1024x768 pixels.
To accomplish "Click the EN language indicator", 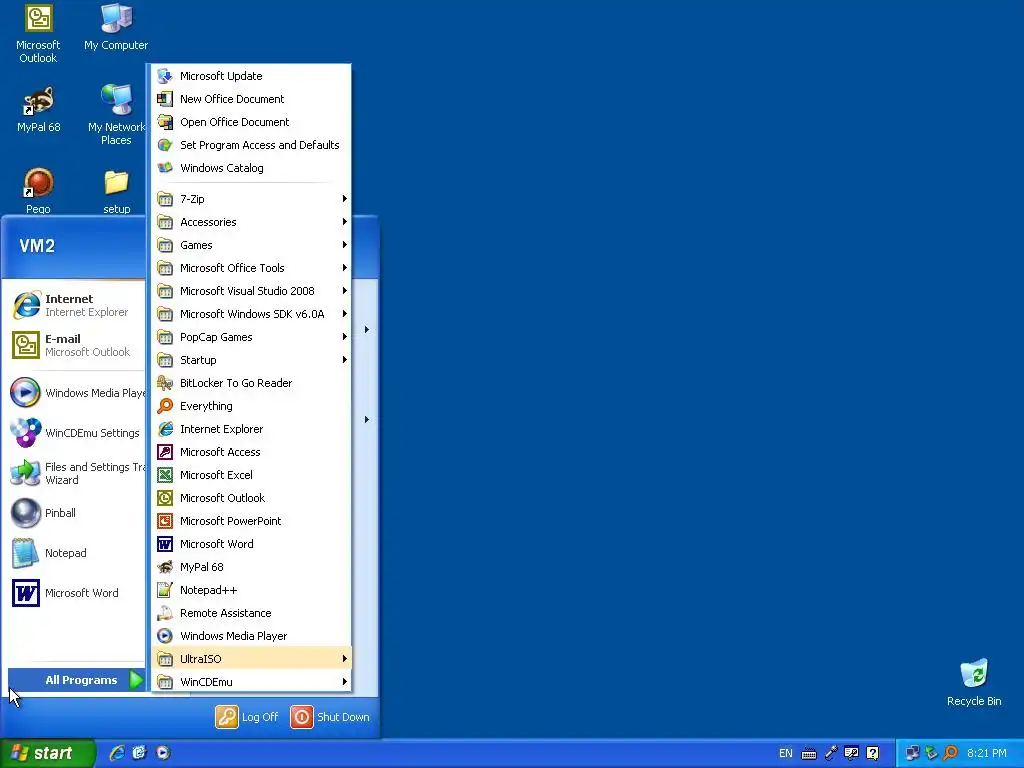I will pyautogui.click(x=786, y=753).
